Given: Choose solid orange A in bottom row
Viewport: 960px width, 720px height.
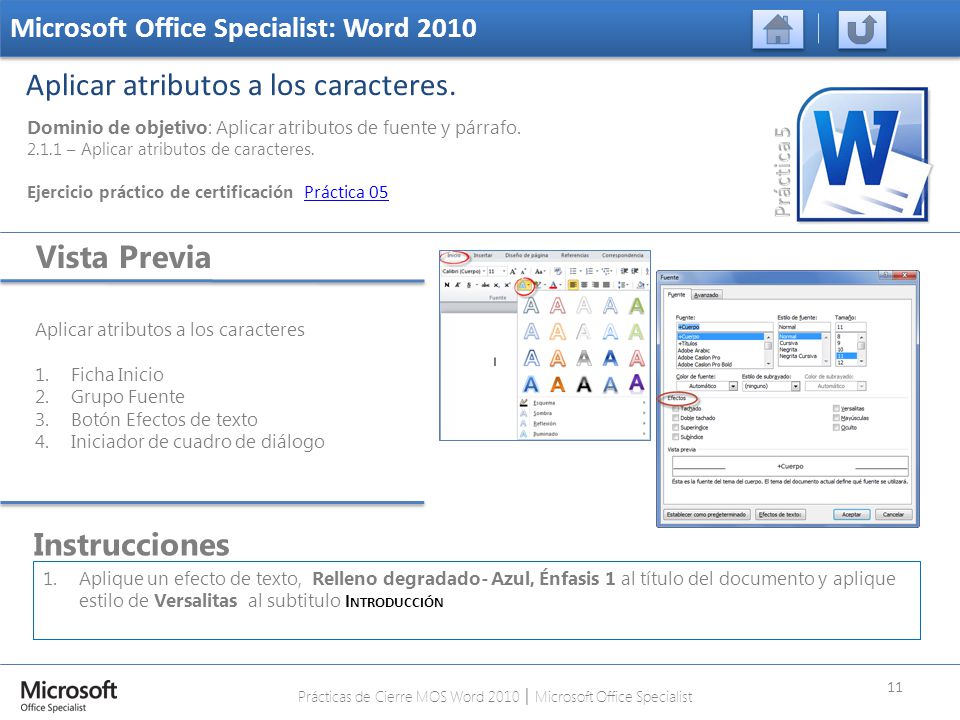Looking at the screenshot, I should click(557, 384).
